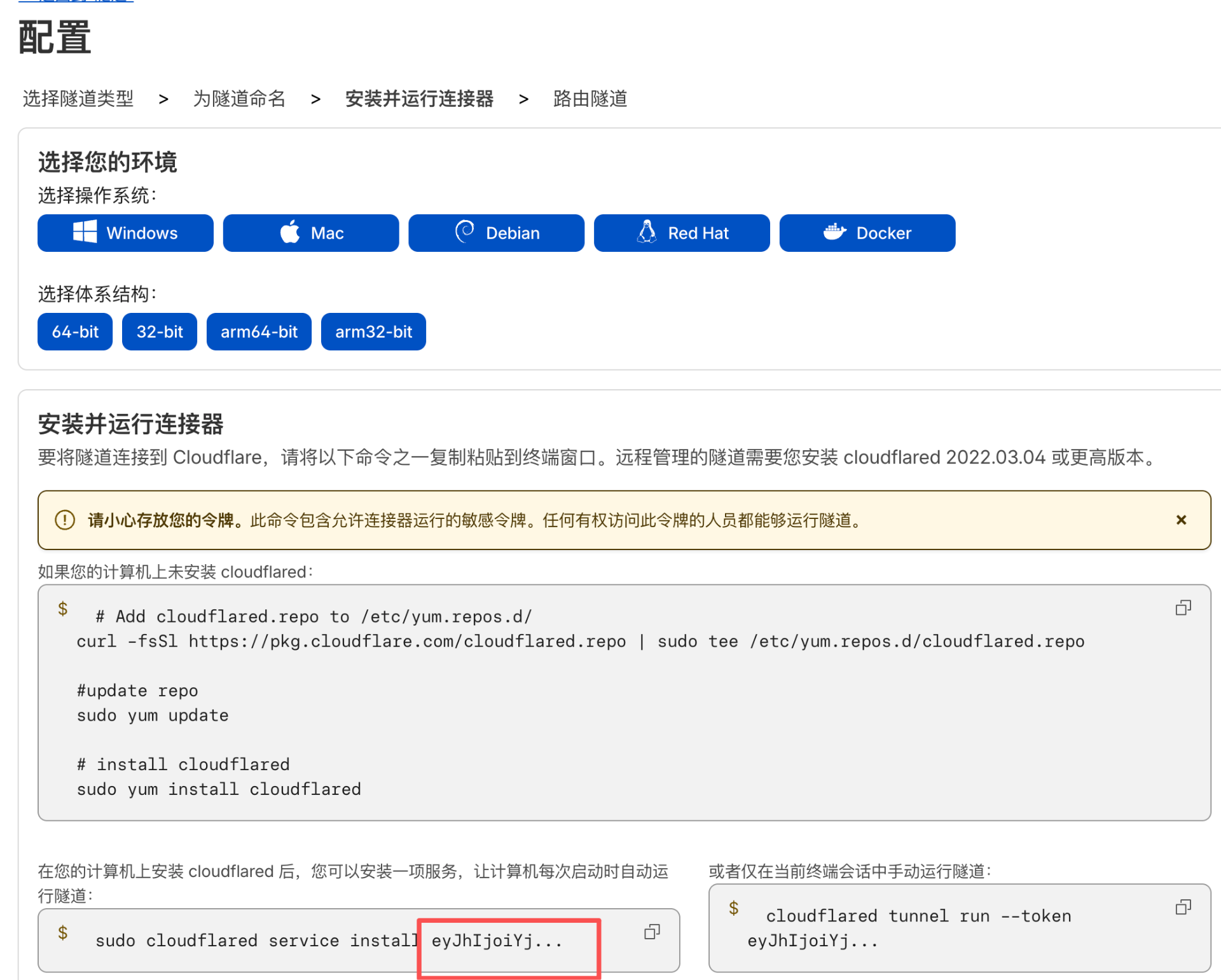This screenshot has height=980, width=1221.
Task: Select the Red Hat environment
Action: [x=682, y=233]
